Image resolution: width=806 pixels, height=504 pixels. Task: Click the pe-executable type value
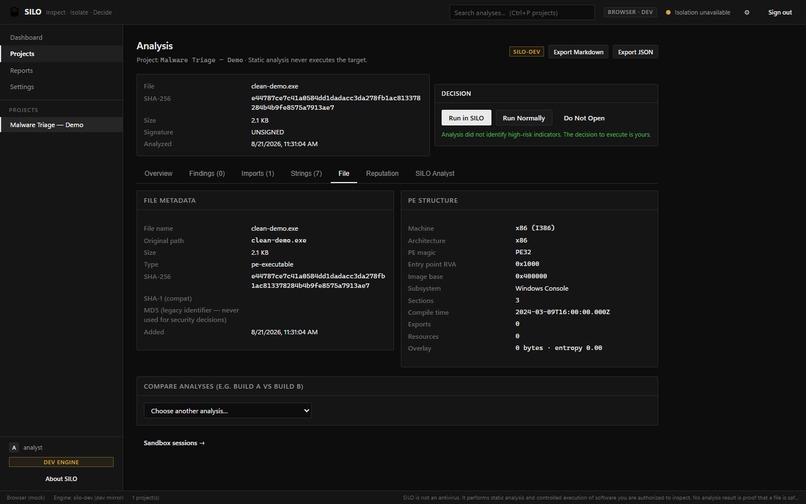(272, 264)
